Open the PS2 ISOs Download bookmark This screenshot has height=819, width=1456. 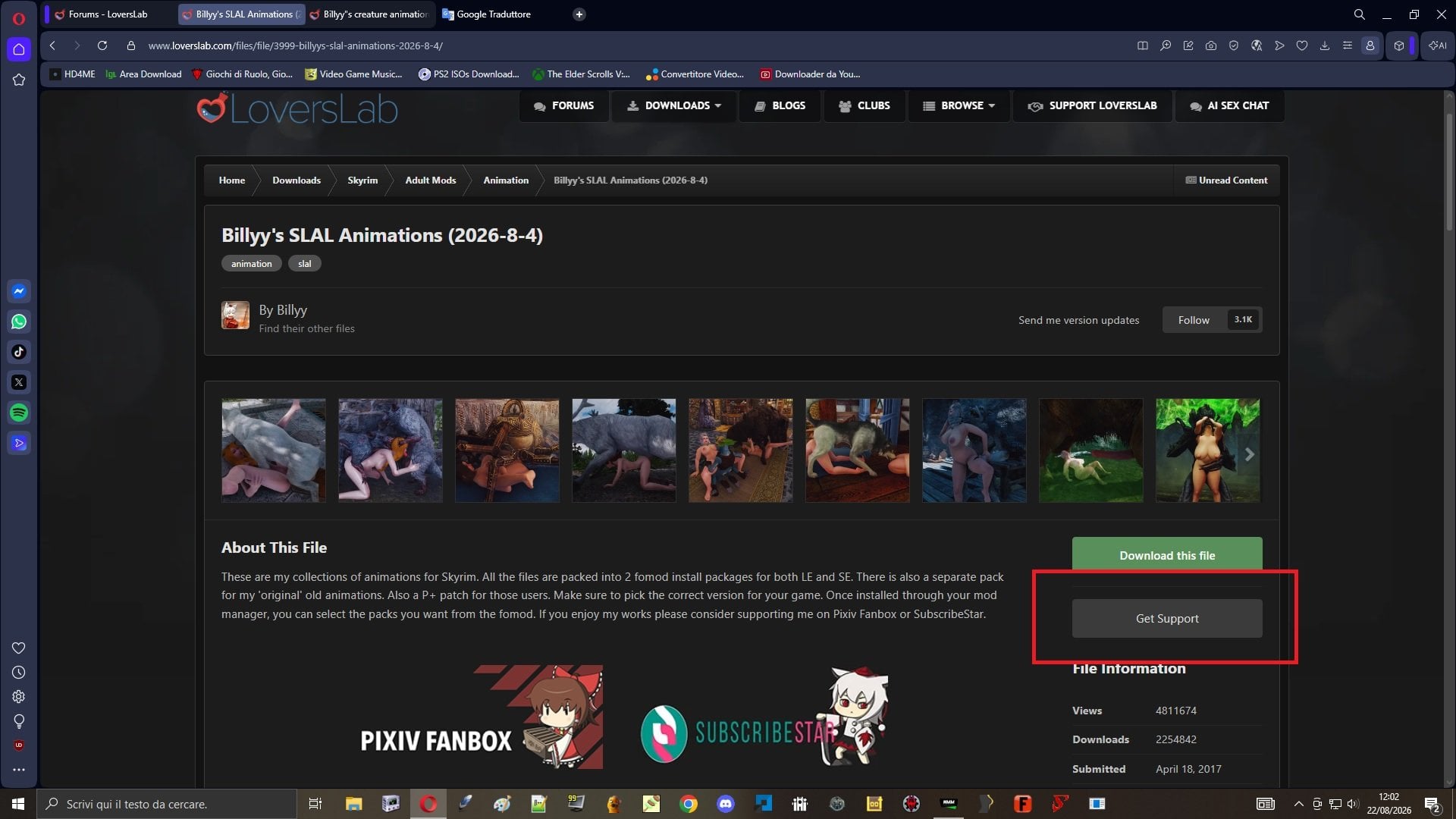pyautogui.click(x=469, y=74)
